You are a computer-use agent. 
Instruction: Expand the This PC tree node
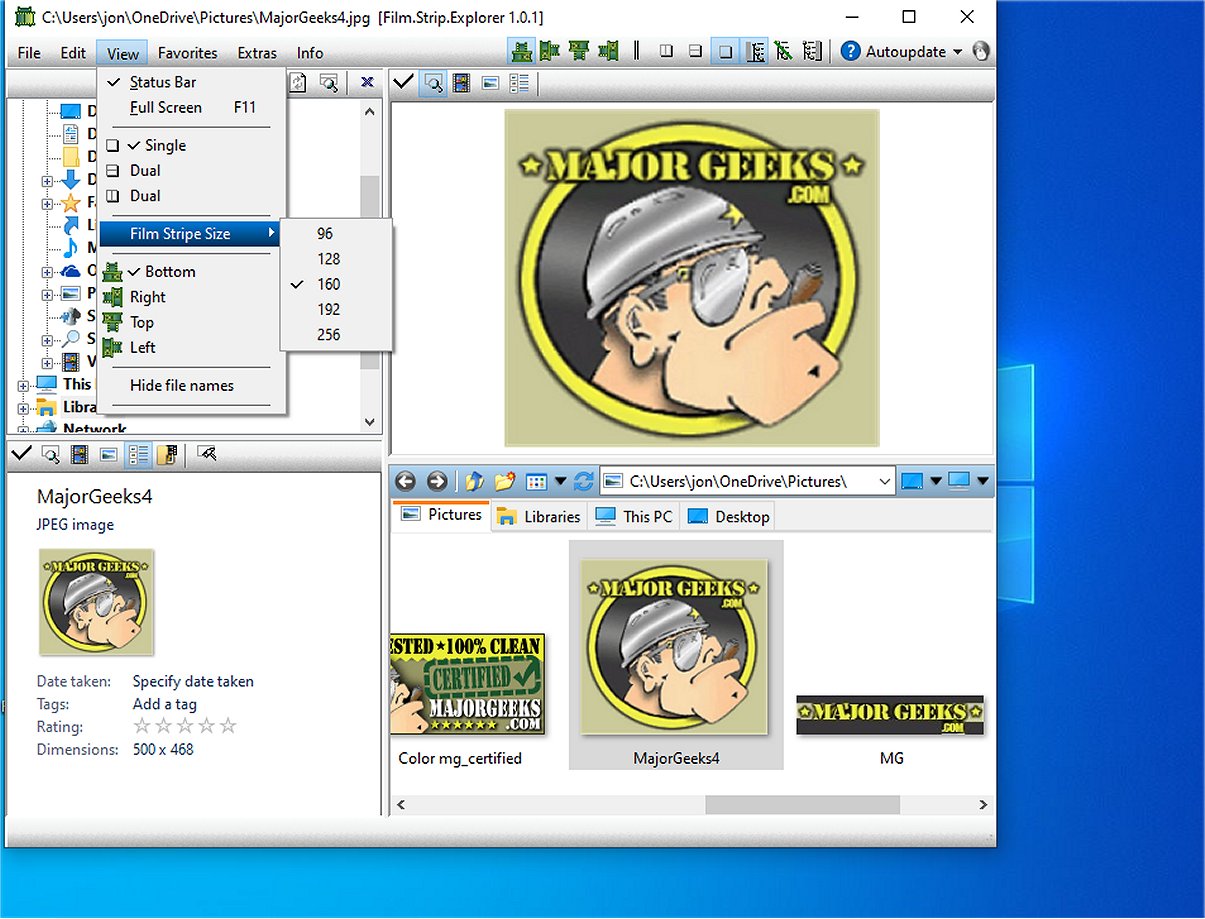[24, 385]
